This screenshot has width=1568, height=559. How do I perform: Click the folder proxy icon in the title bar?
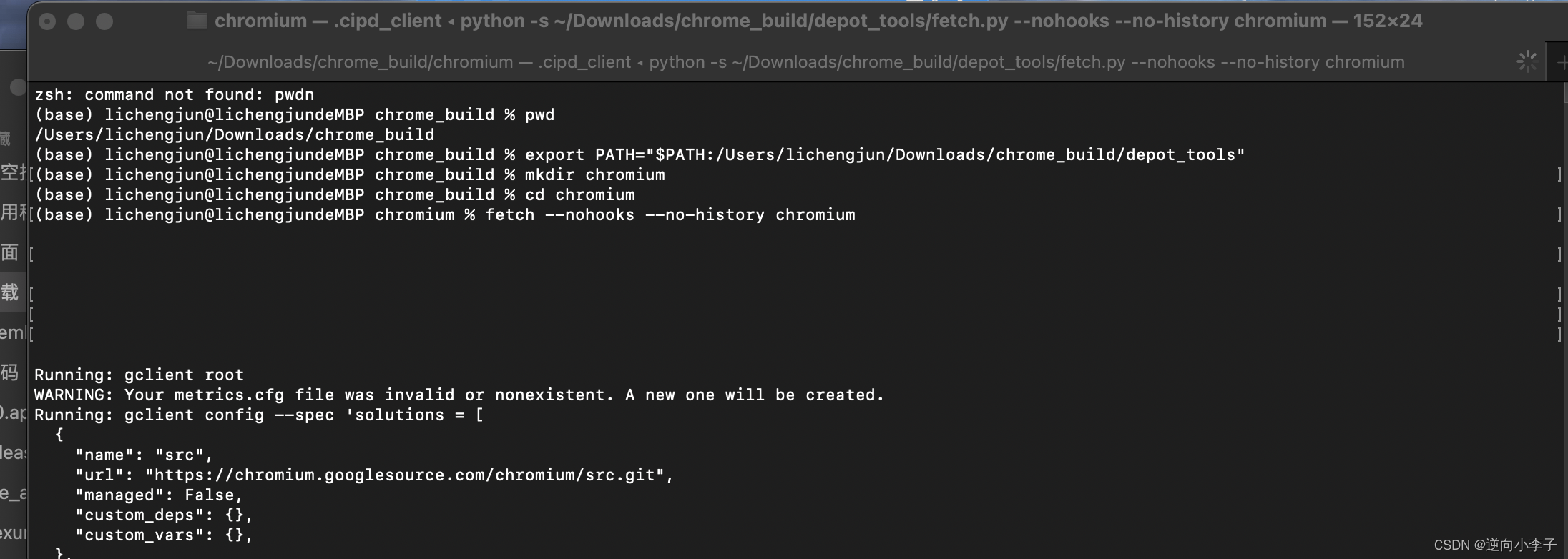tap(197, 20)
